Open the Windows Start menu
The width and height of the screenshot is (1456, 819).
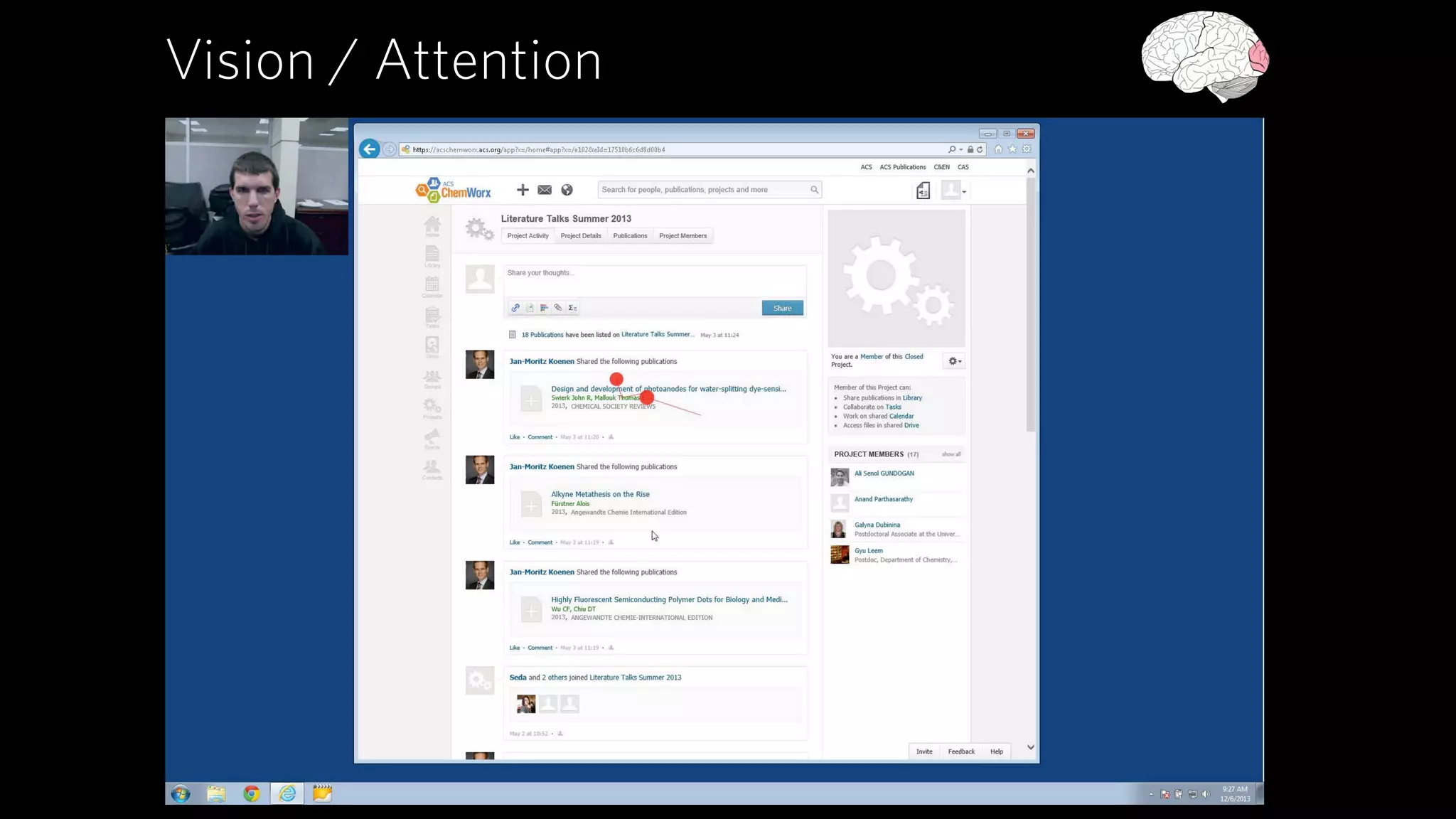point(181,793)
